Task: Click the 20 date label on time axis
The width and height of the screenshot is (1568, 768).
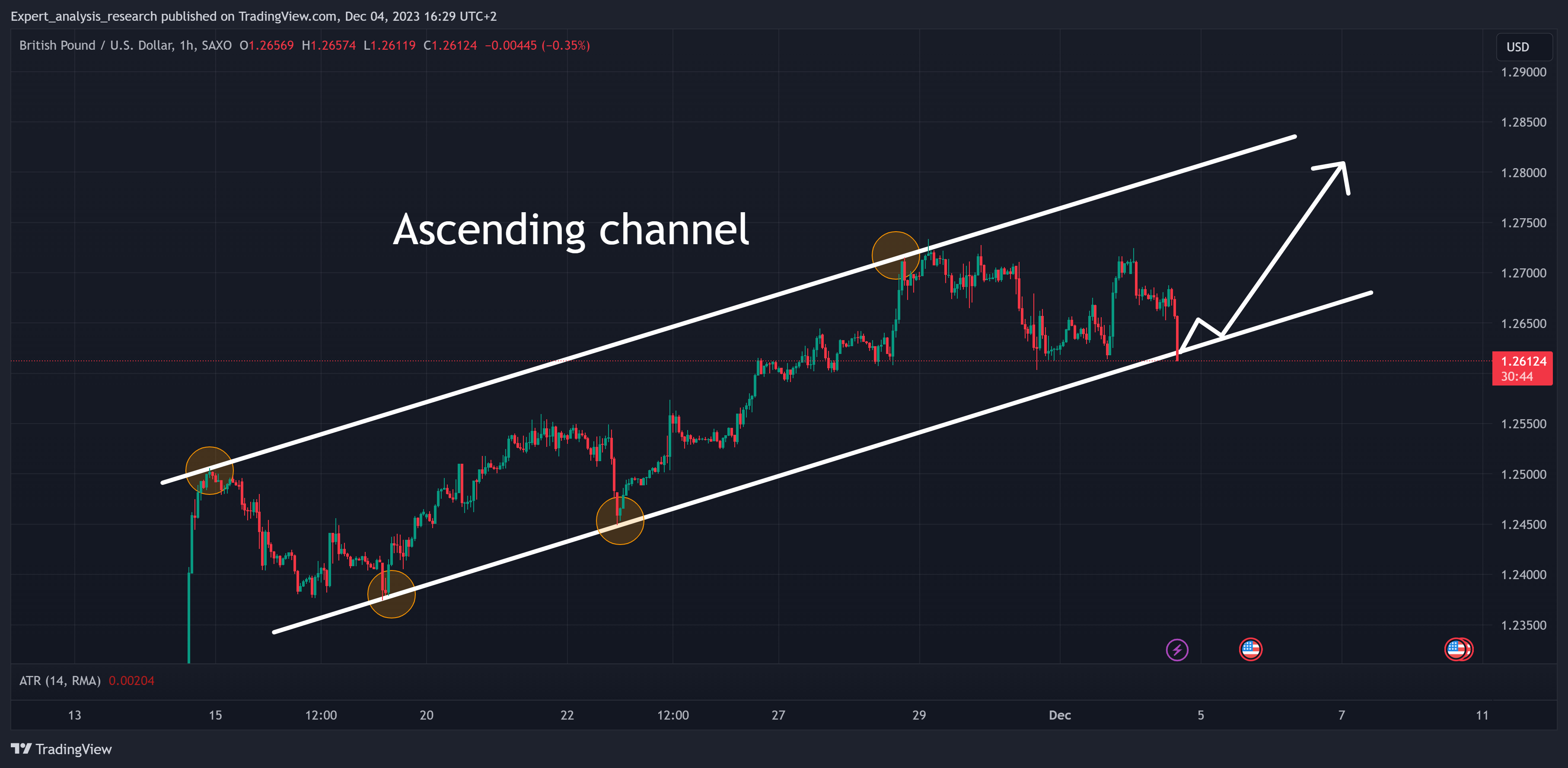Action: pyautogui.click(x=426, y=715)
